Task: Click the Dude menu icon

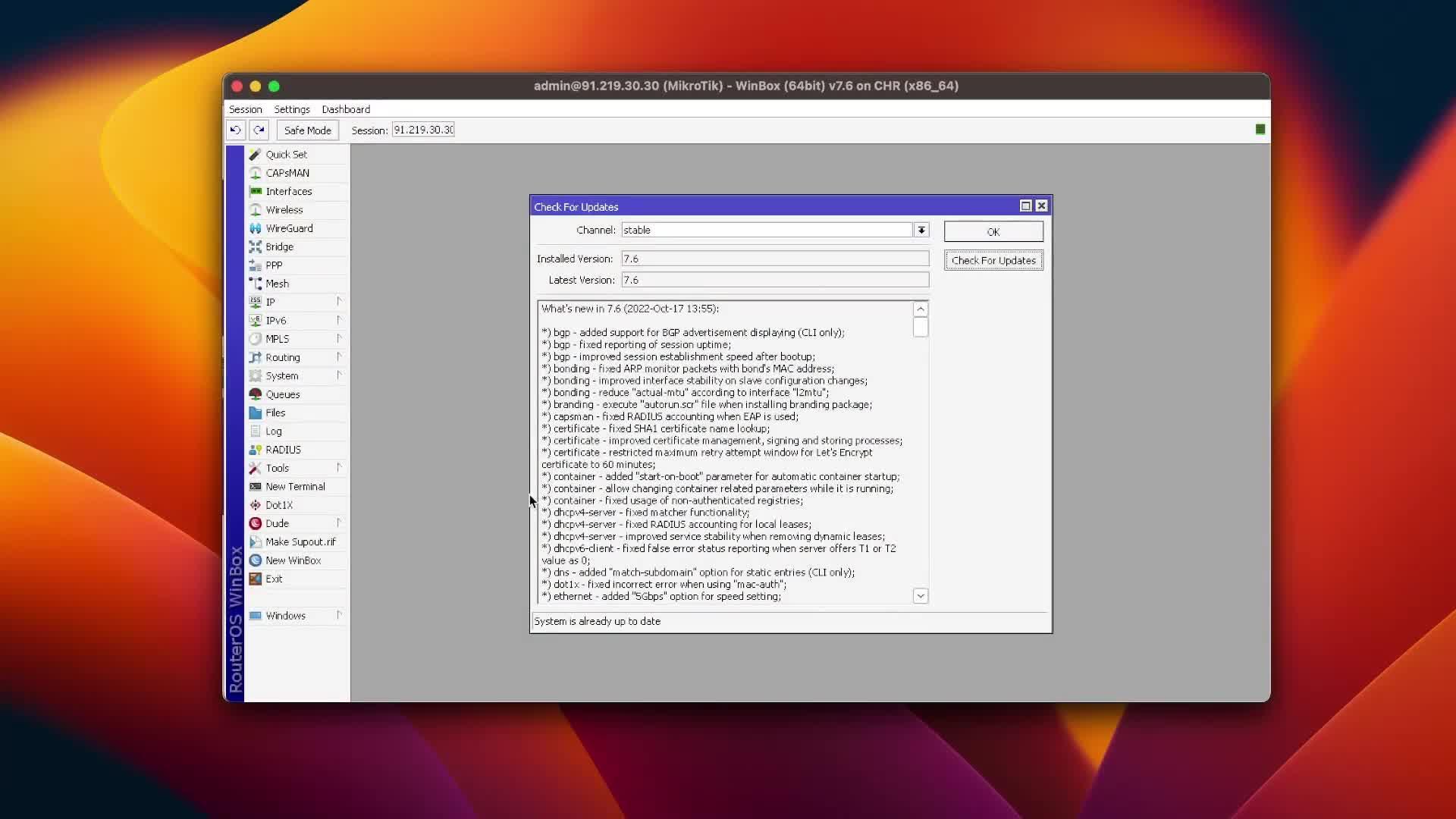Action: click(x=255, y=523)
